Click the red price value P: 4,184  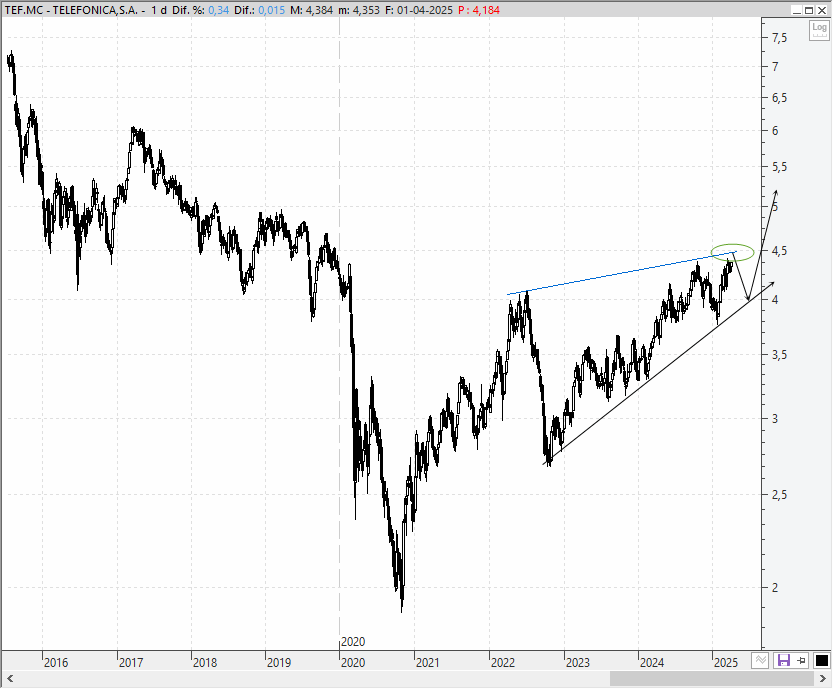(479, 10)
